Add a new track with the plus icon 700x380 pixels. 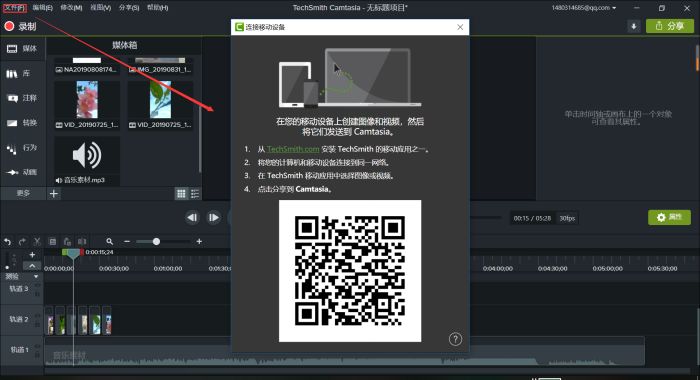click(x=32, y=255)
